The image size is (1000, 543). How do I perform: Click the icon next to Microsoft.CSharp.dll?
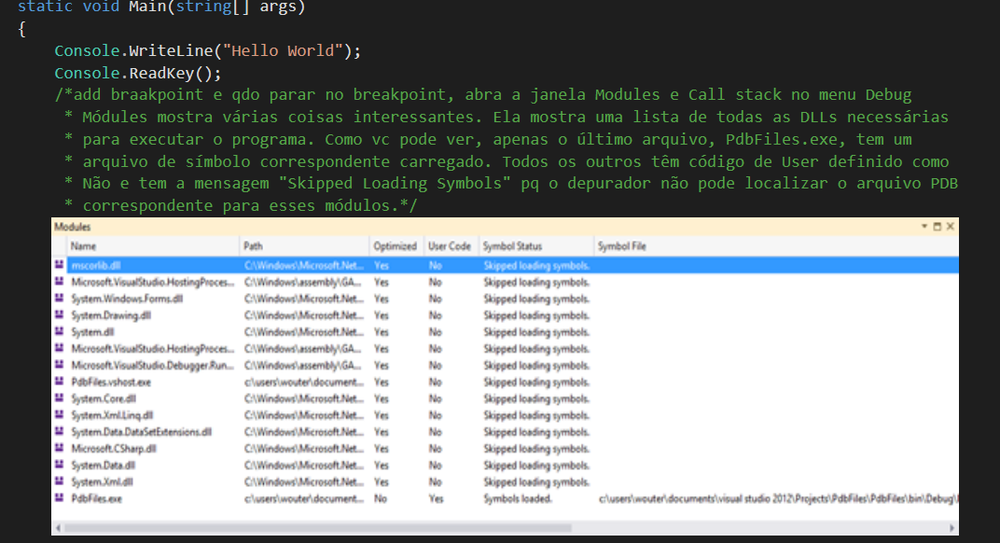[60, 448]
